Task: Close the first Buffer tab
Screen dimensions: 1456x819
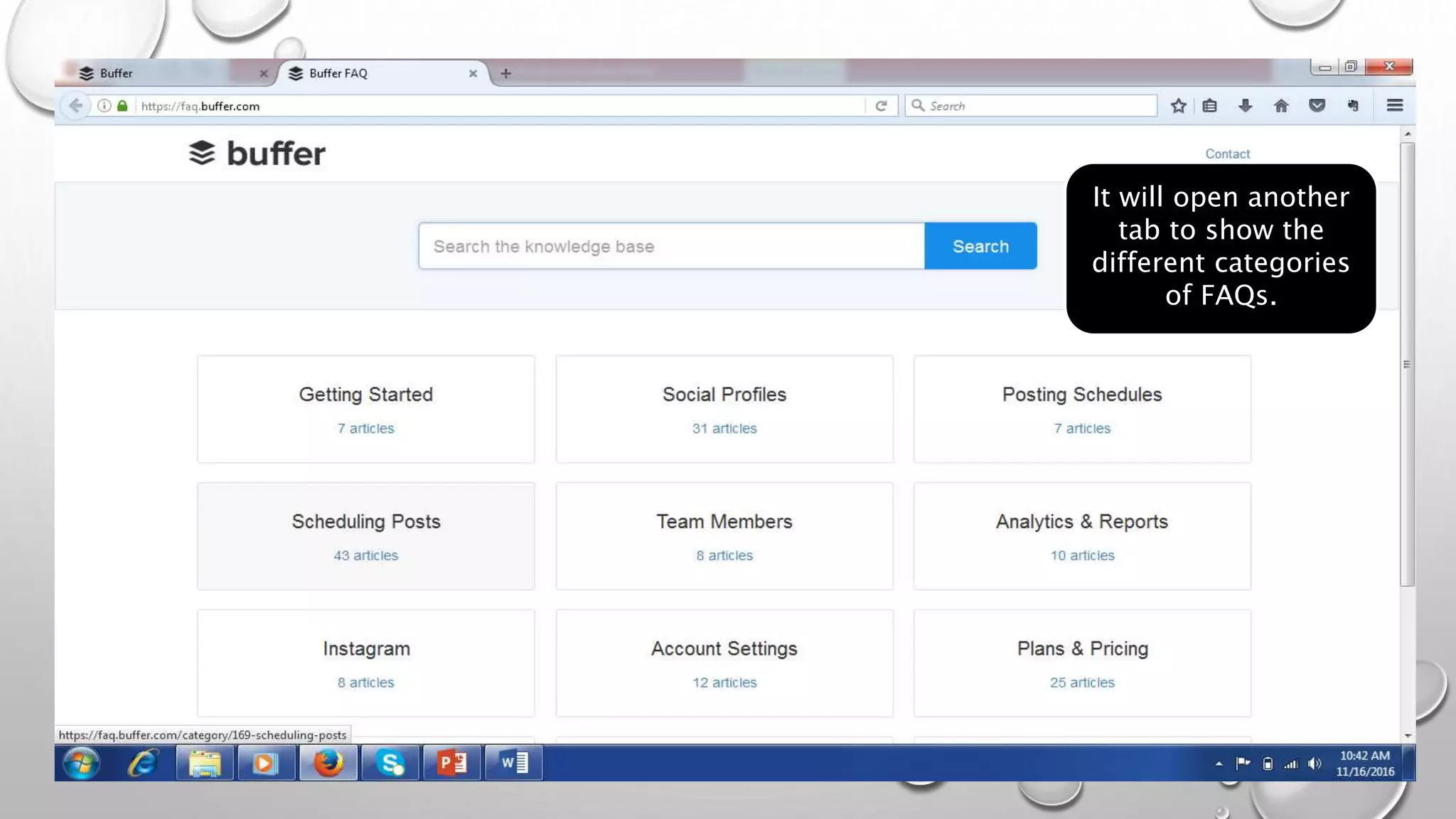Action: click(264, 73)
